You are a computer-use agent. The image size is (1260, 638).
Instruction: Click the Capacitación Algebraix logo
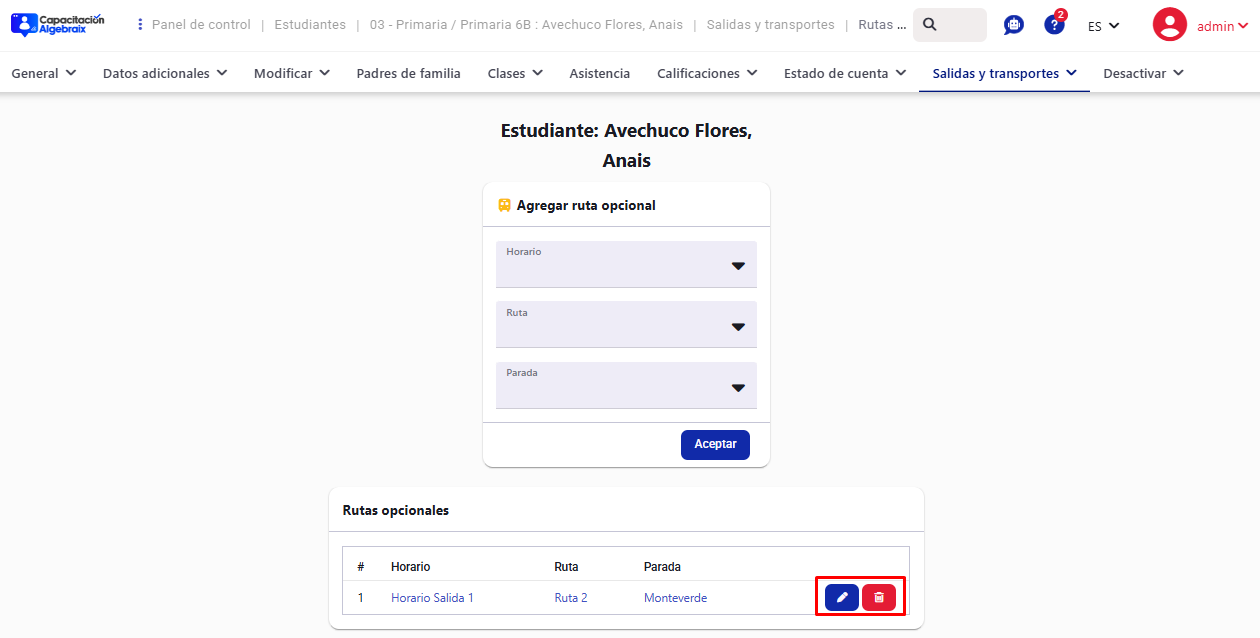tap(57, 25)
